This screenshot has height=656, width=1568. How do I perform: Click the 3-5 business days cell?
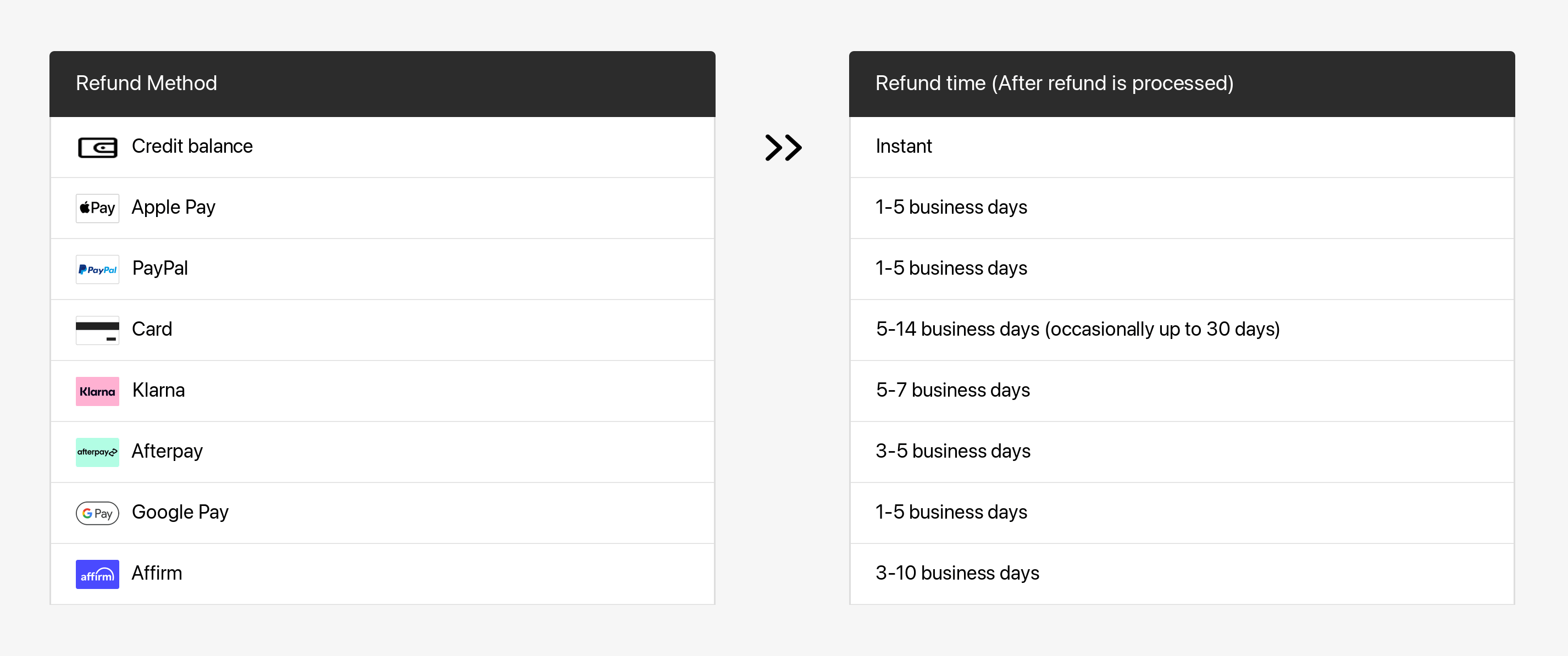[x=952, y=452]
